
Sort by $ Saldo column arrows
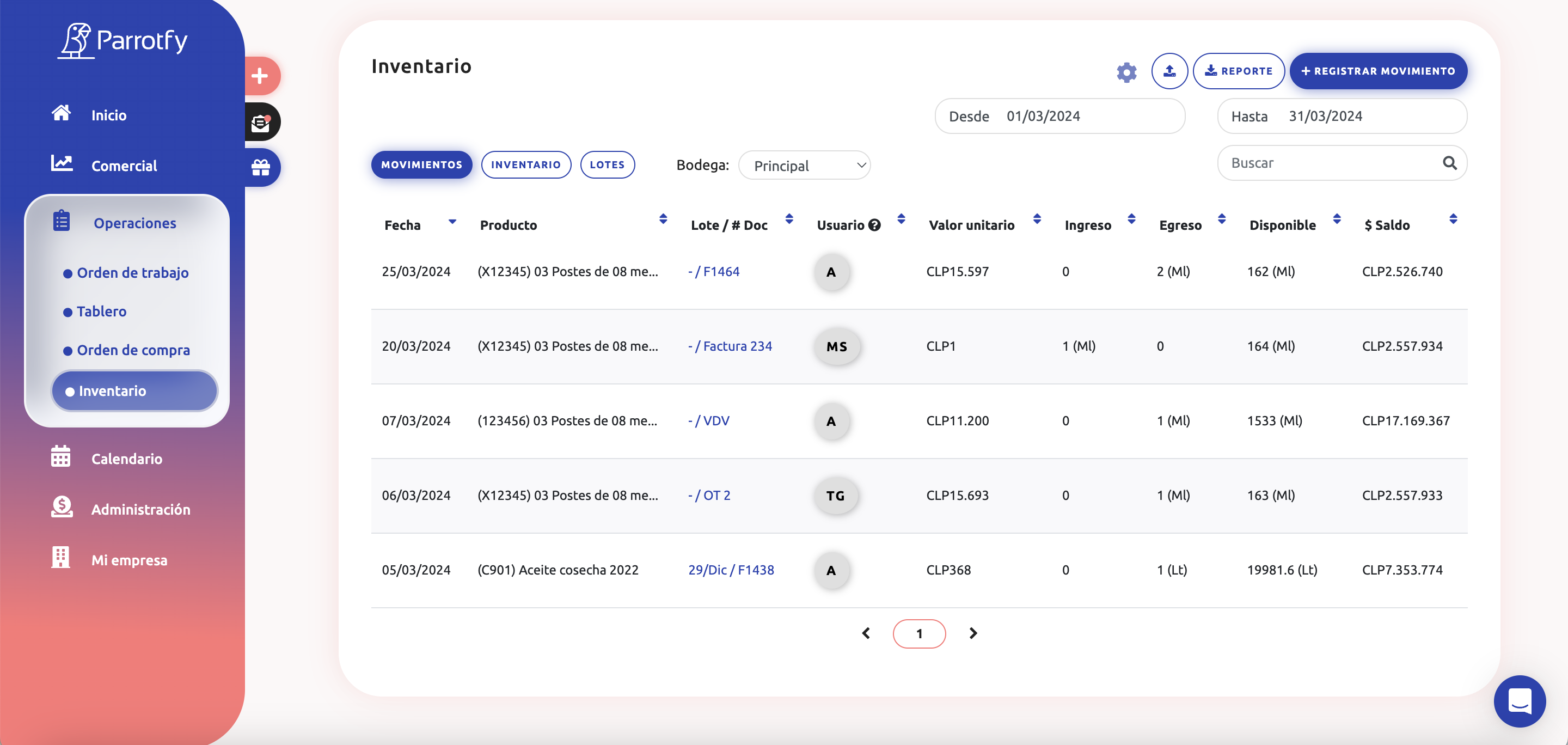click(1453, 219)
